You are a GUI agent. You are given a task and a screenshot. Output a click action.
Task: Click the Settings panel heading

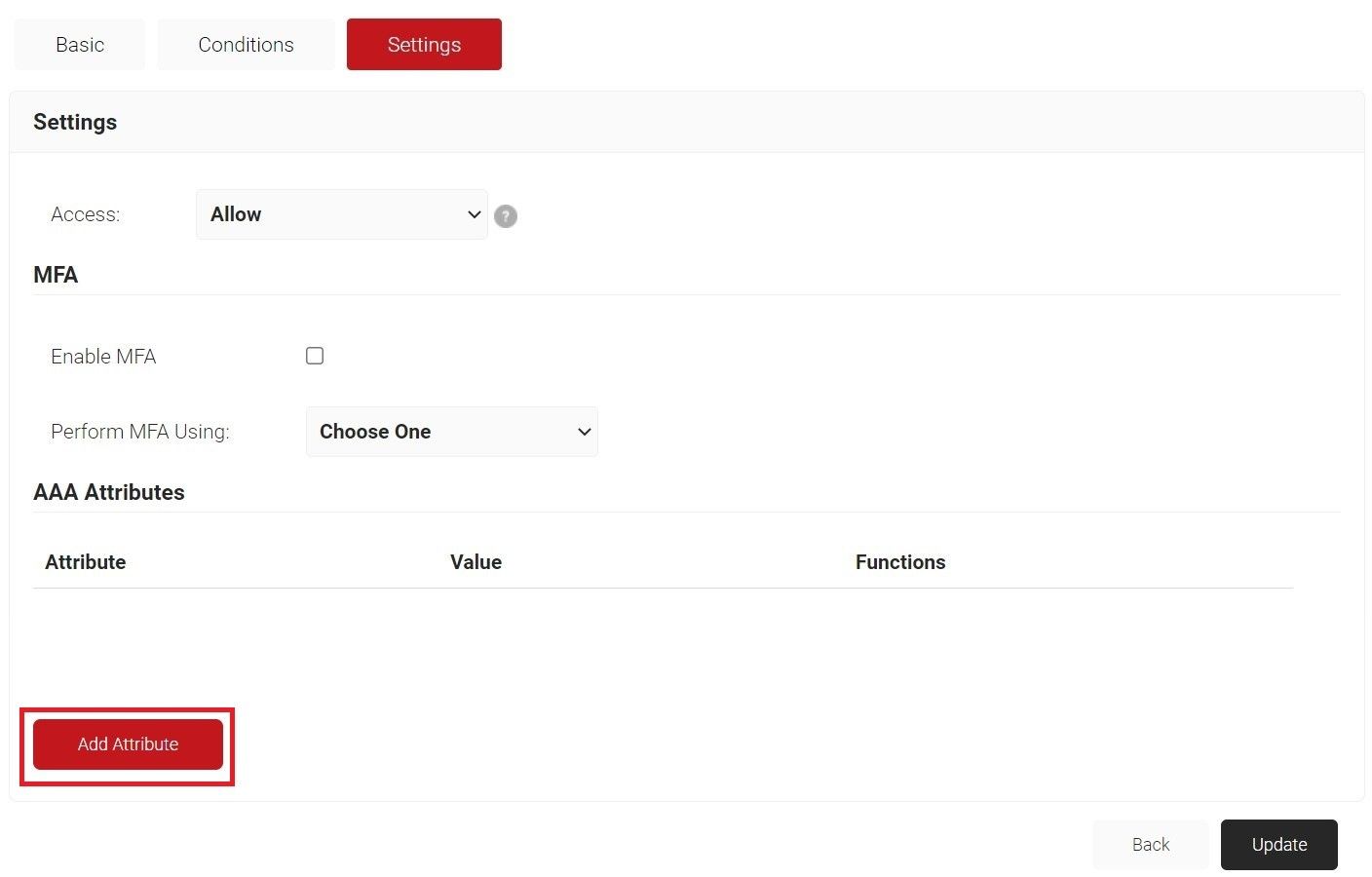[x=75, y=122]
